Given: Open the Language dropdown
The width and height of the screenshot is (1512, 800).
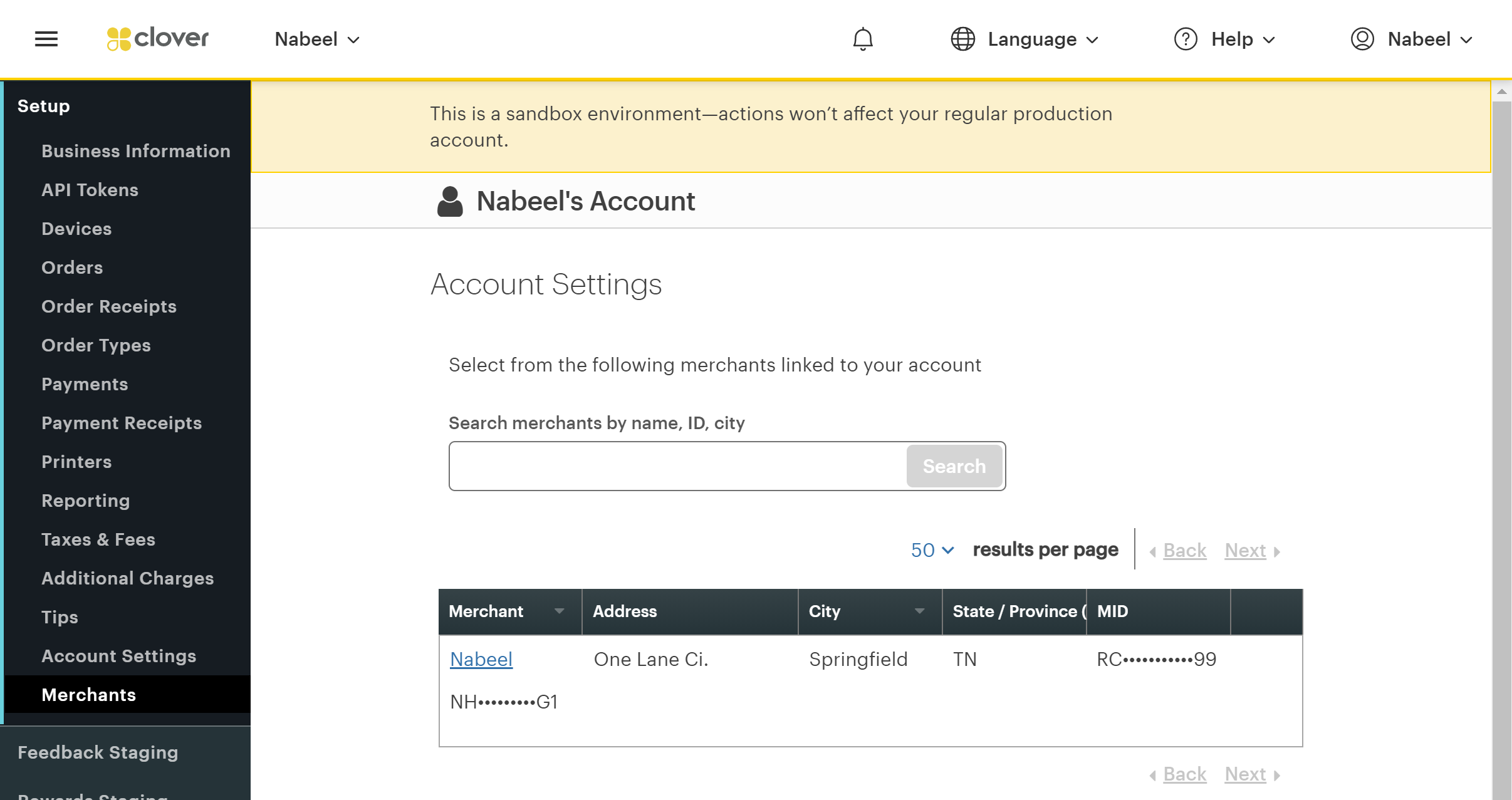Looking at the screenshot, I should pos(1043,39).
